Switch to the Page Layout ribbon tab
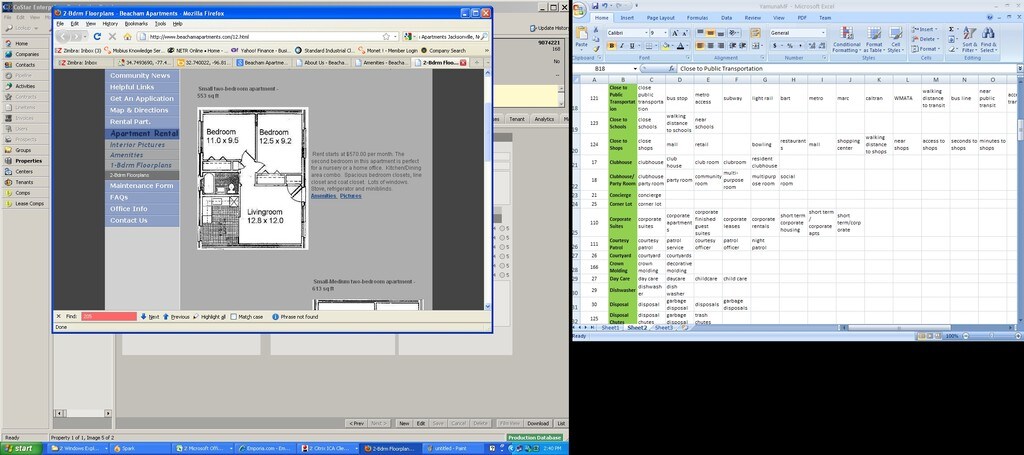This screenshot has height=455, width=1024. tap(660, 18)
